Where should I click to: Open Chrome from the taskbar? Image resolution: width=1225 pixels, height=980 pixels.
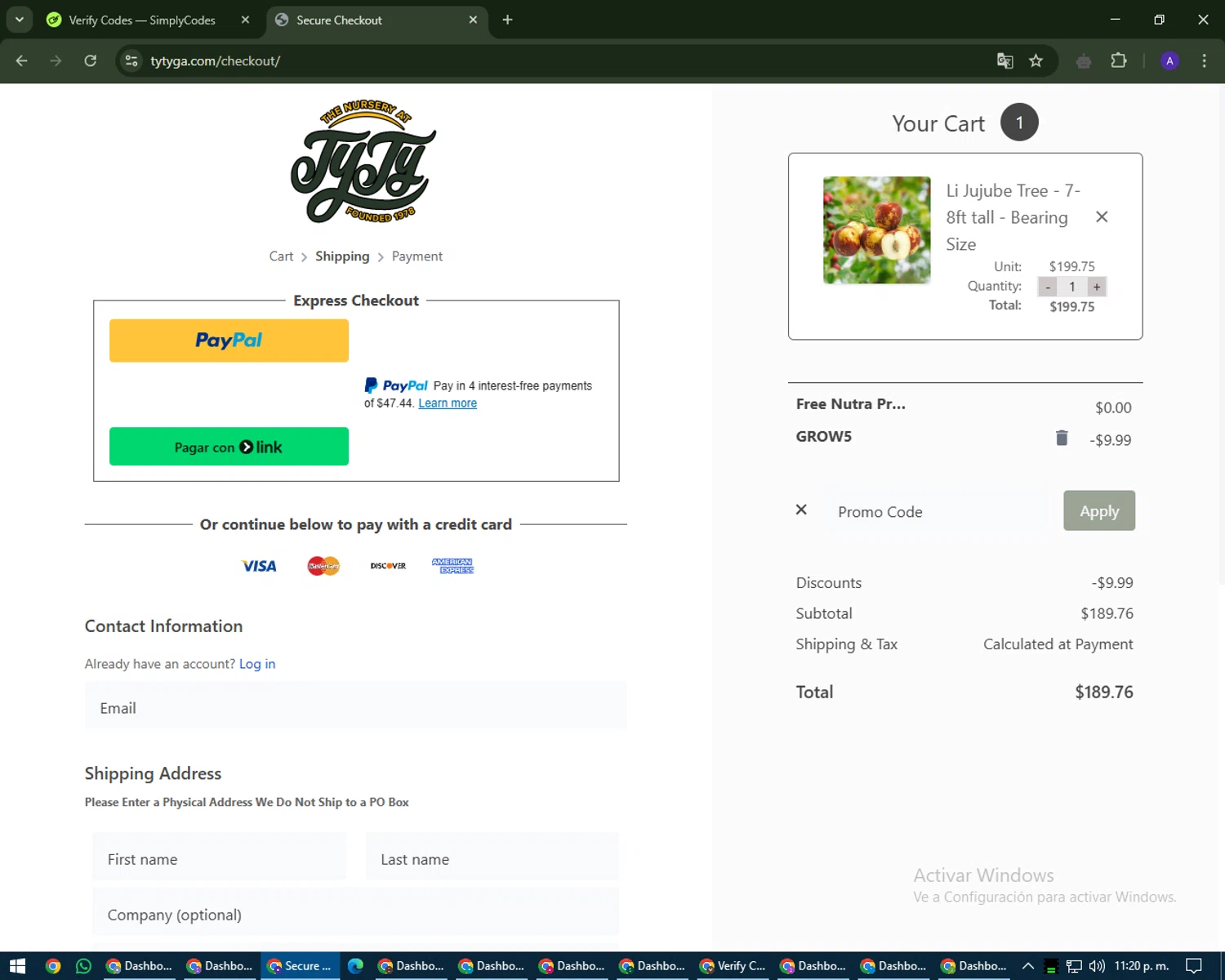point(53,966)
